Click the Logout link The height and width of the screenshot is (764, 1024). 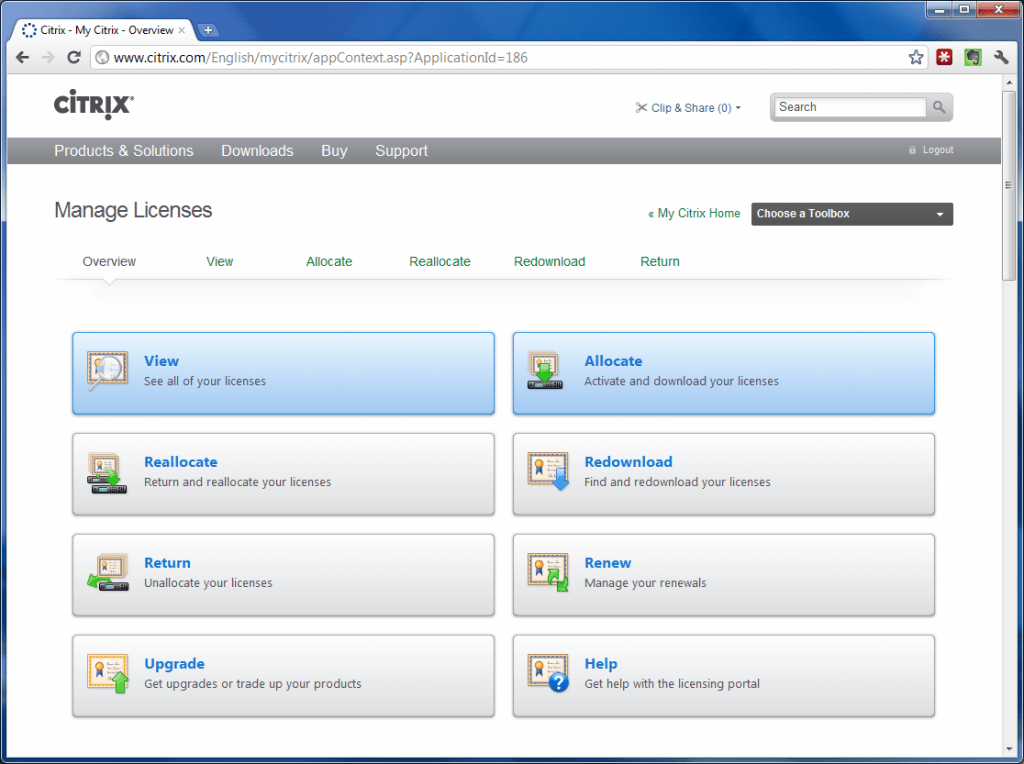[x=938, y=150]
